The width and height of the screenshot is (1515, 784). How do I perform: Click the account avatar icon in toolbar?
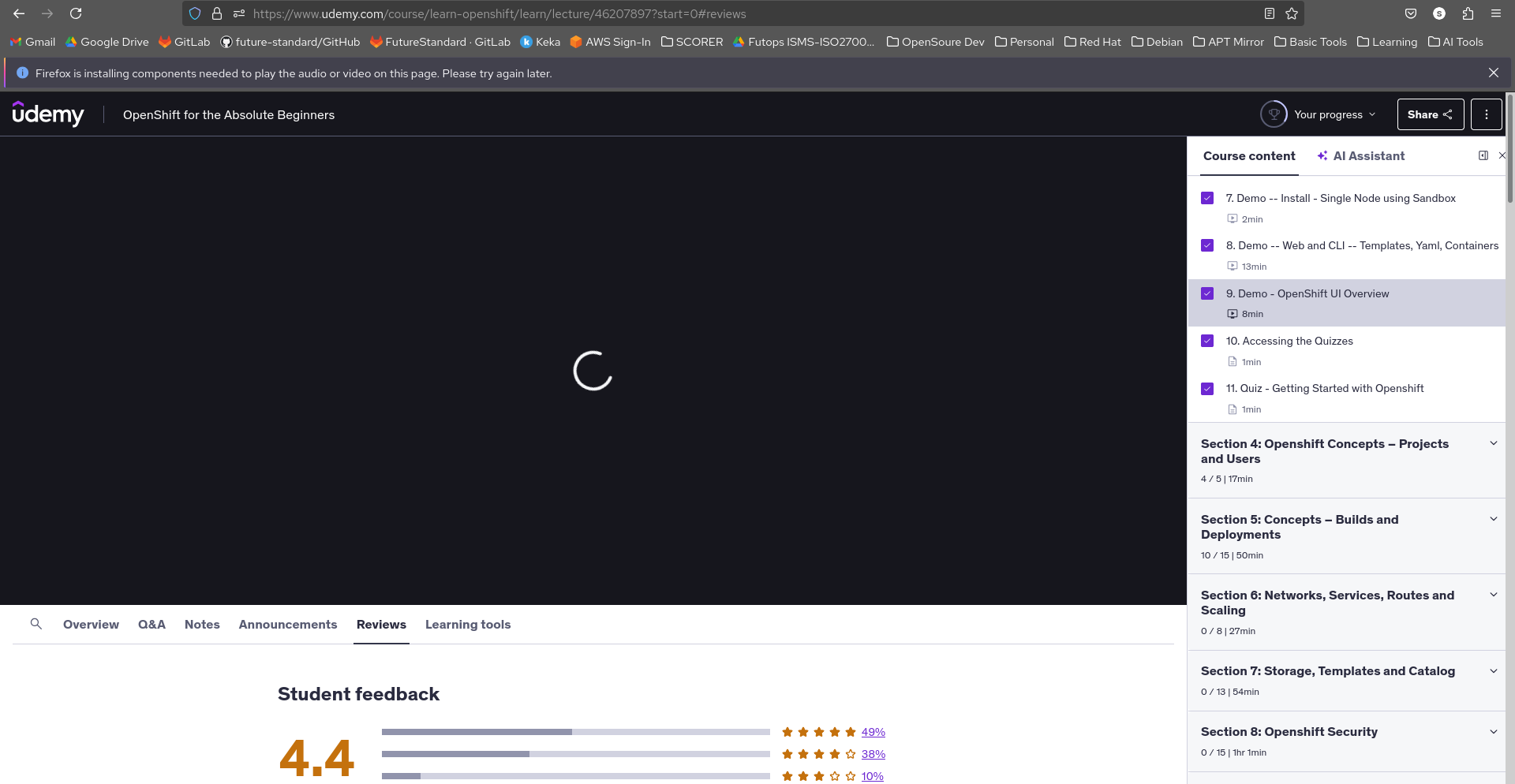1439,13
